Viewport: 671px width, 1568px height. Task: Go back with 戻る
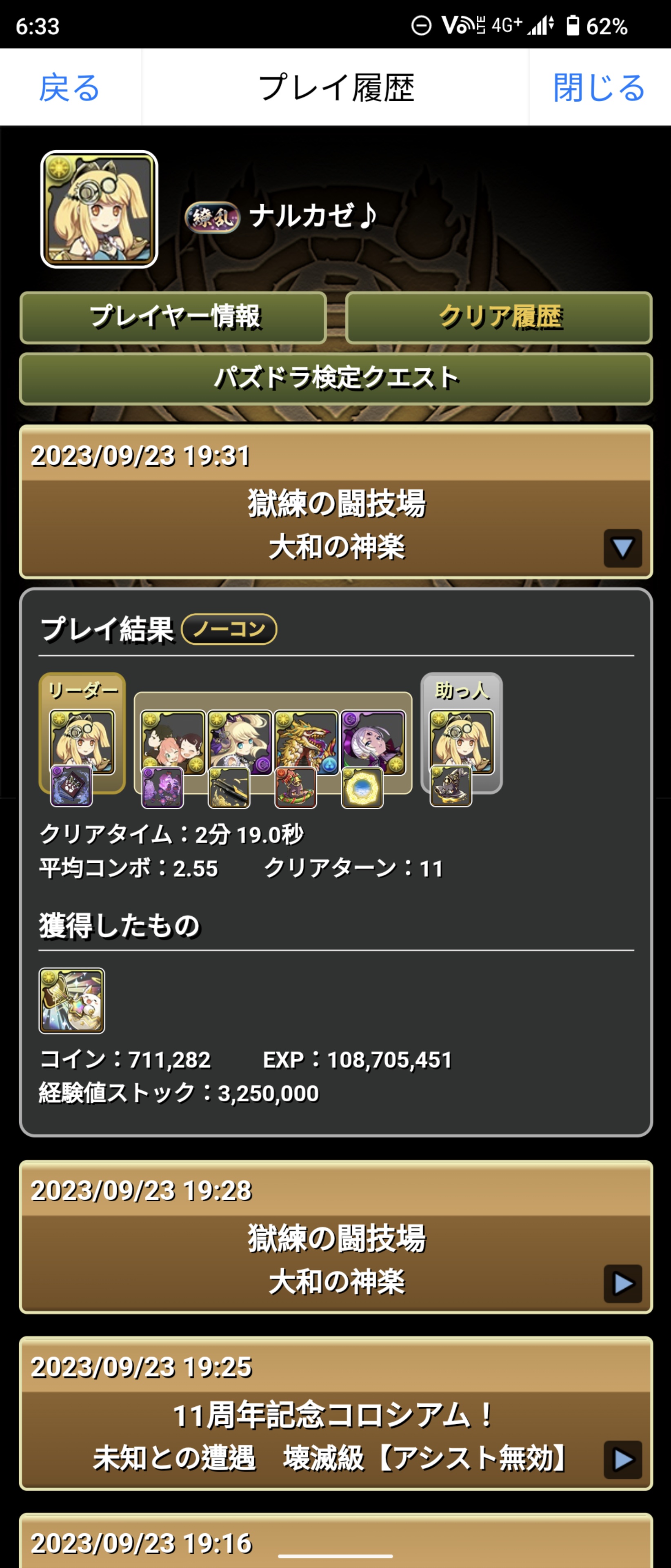[70, 88]
